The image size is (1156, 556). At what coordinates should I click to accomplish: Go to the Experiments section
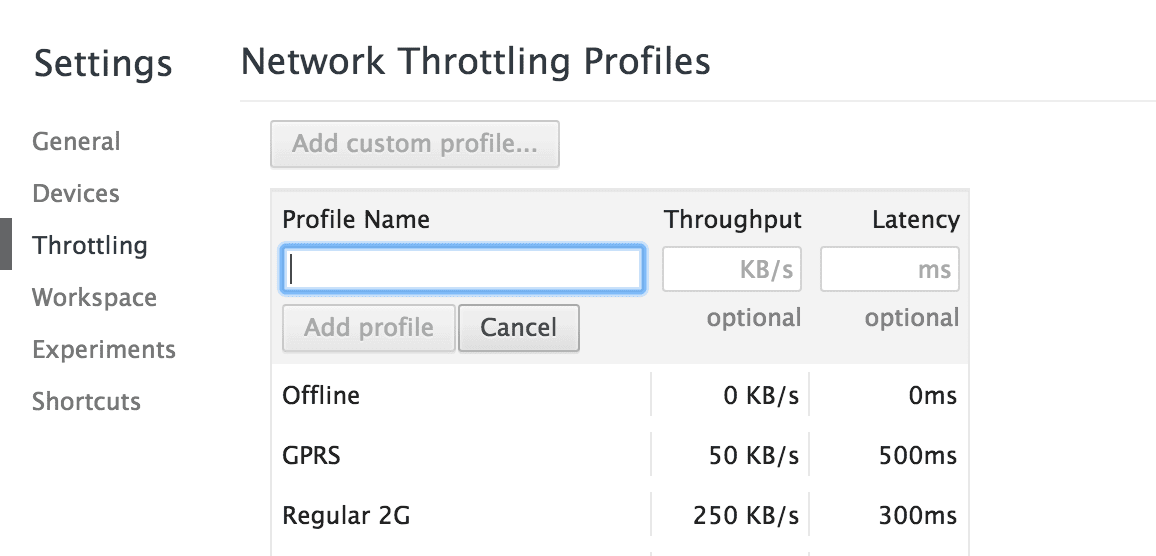[104, 350]
